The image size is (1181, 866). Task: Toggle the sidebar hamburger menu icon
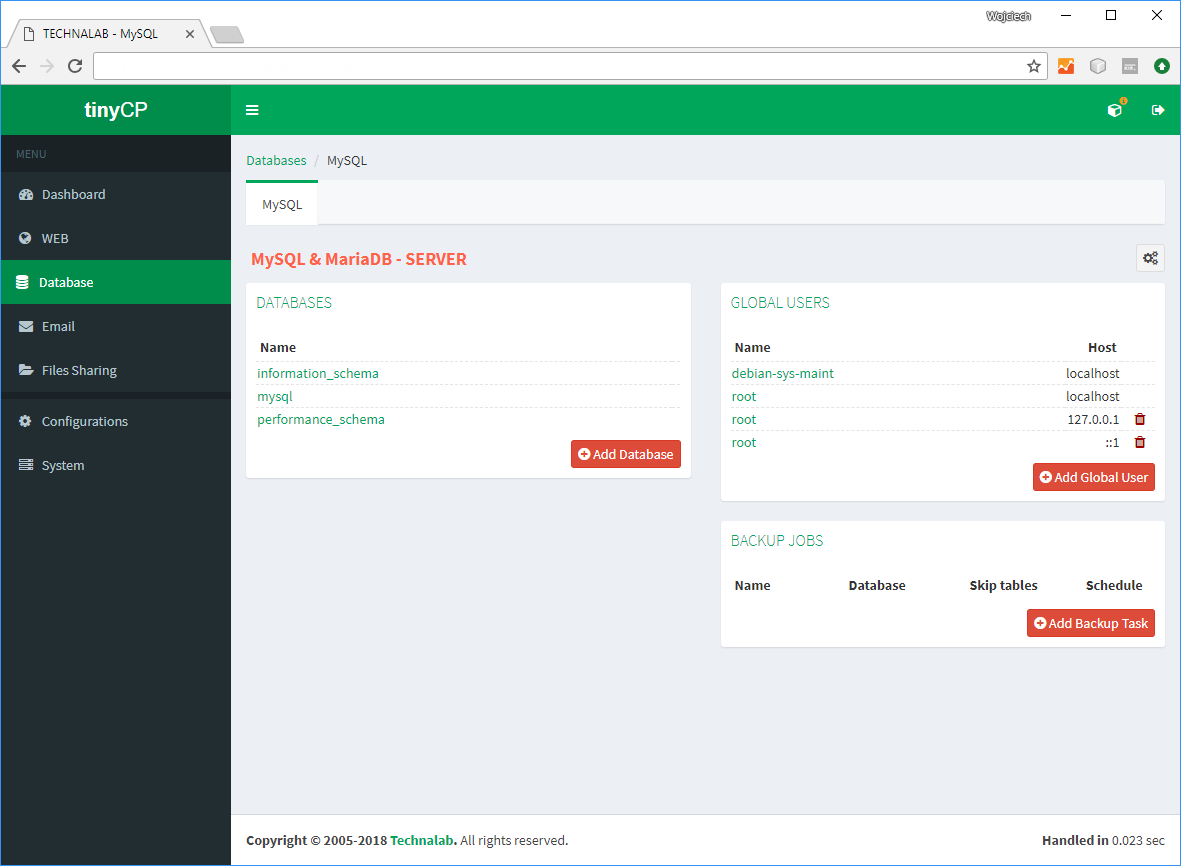252,110
